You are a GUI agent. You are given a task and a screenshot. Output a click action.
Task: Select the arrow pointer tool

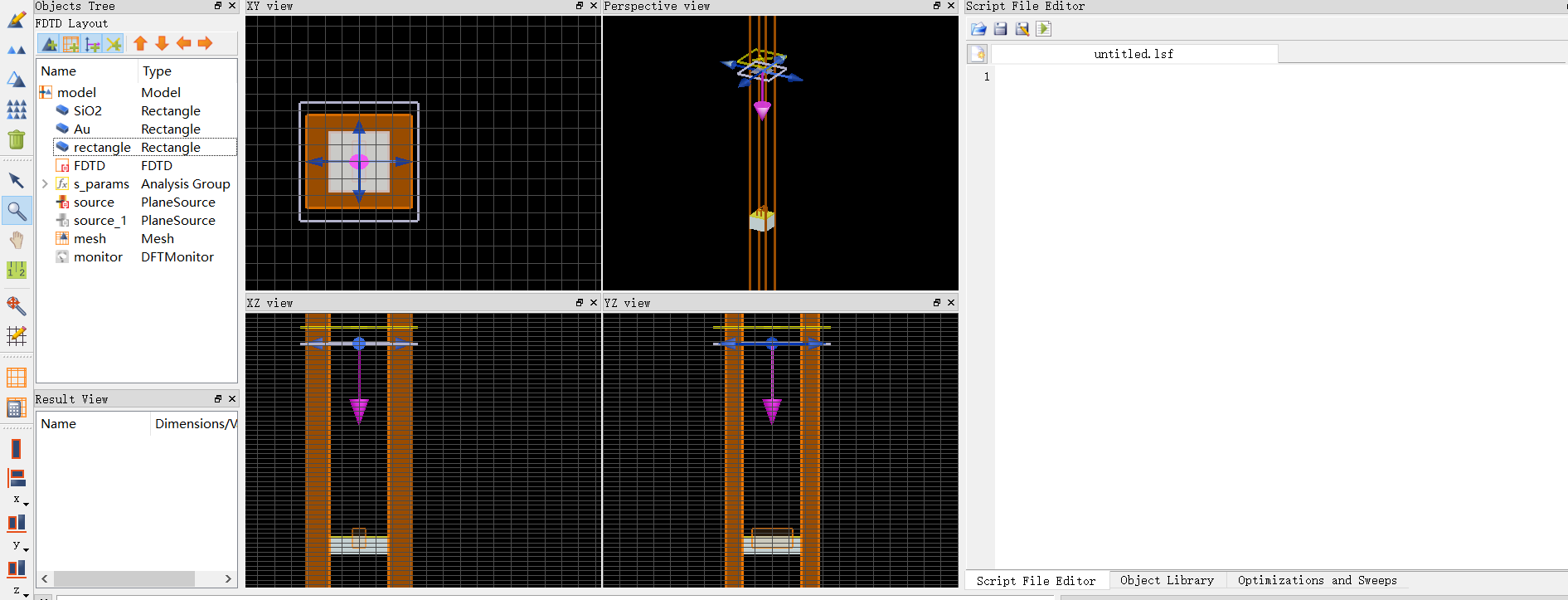[17, 180]
